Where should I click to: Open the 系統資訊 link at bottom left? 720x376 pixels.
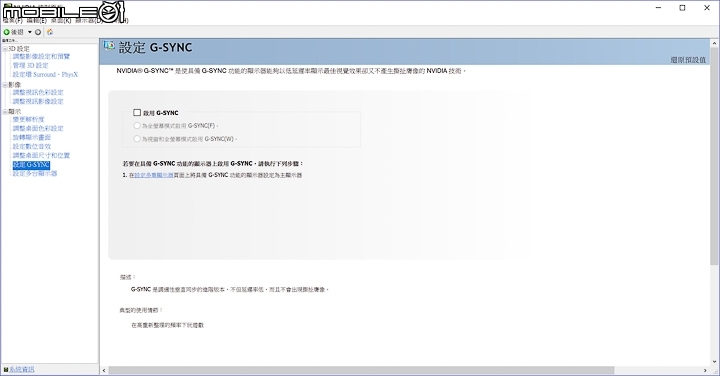point(22,369)
